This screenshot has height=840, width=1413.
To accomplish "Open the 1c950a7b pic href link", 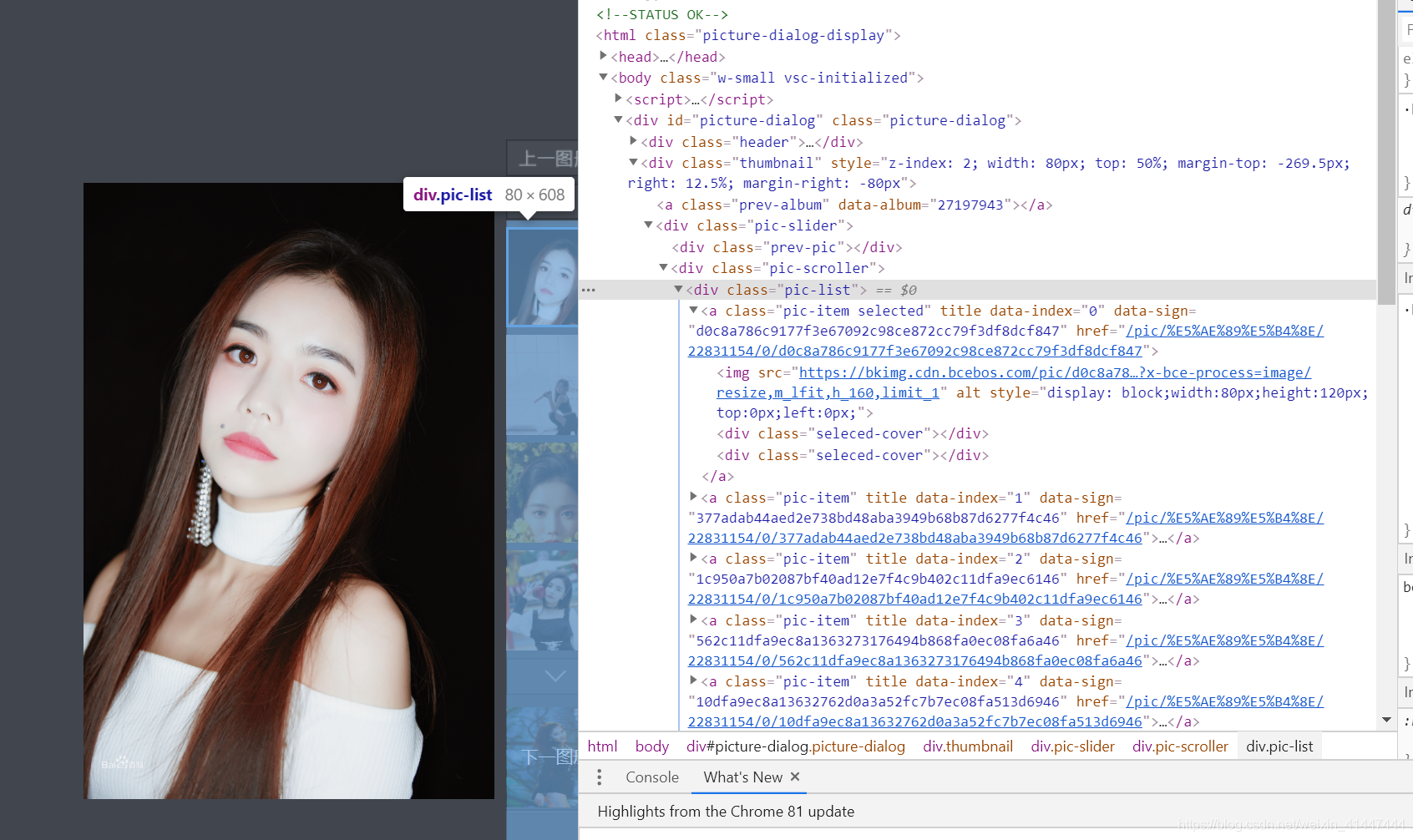I will [1005, 589].
